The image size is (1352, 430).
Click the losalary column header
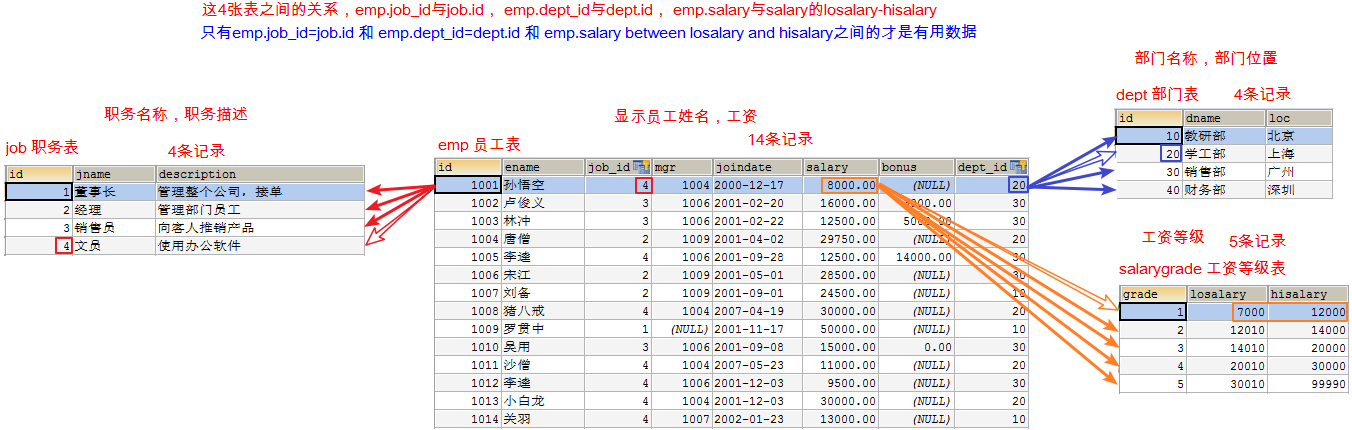(x=1226, y=294)
